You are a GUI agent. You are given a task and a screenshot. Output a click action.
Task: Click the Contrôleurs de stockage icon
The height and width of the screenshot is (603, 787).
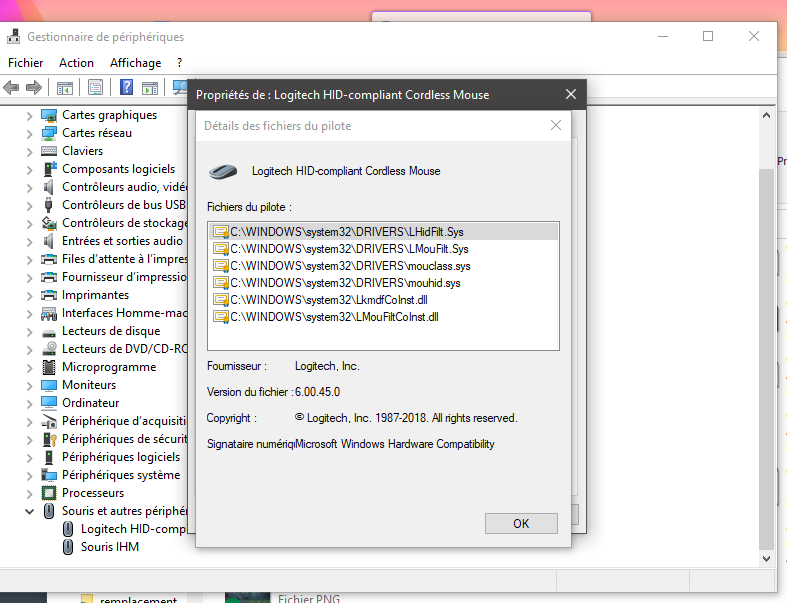click(49, 223)
